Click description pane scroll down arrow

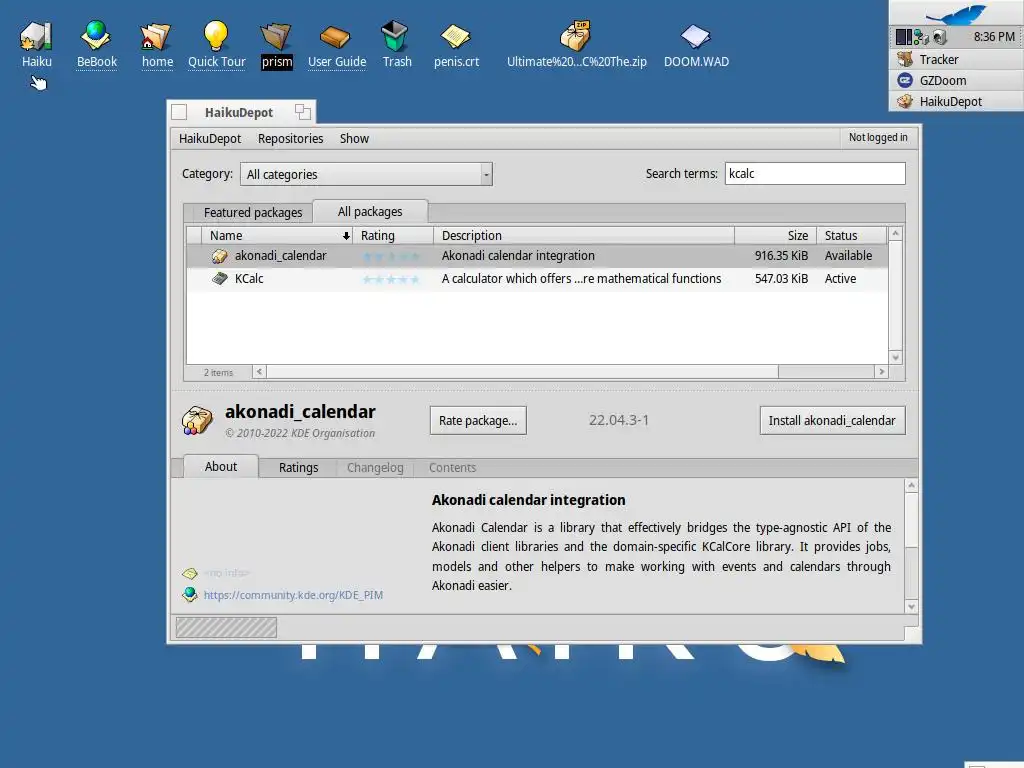912,607
